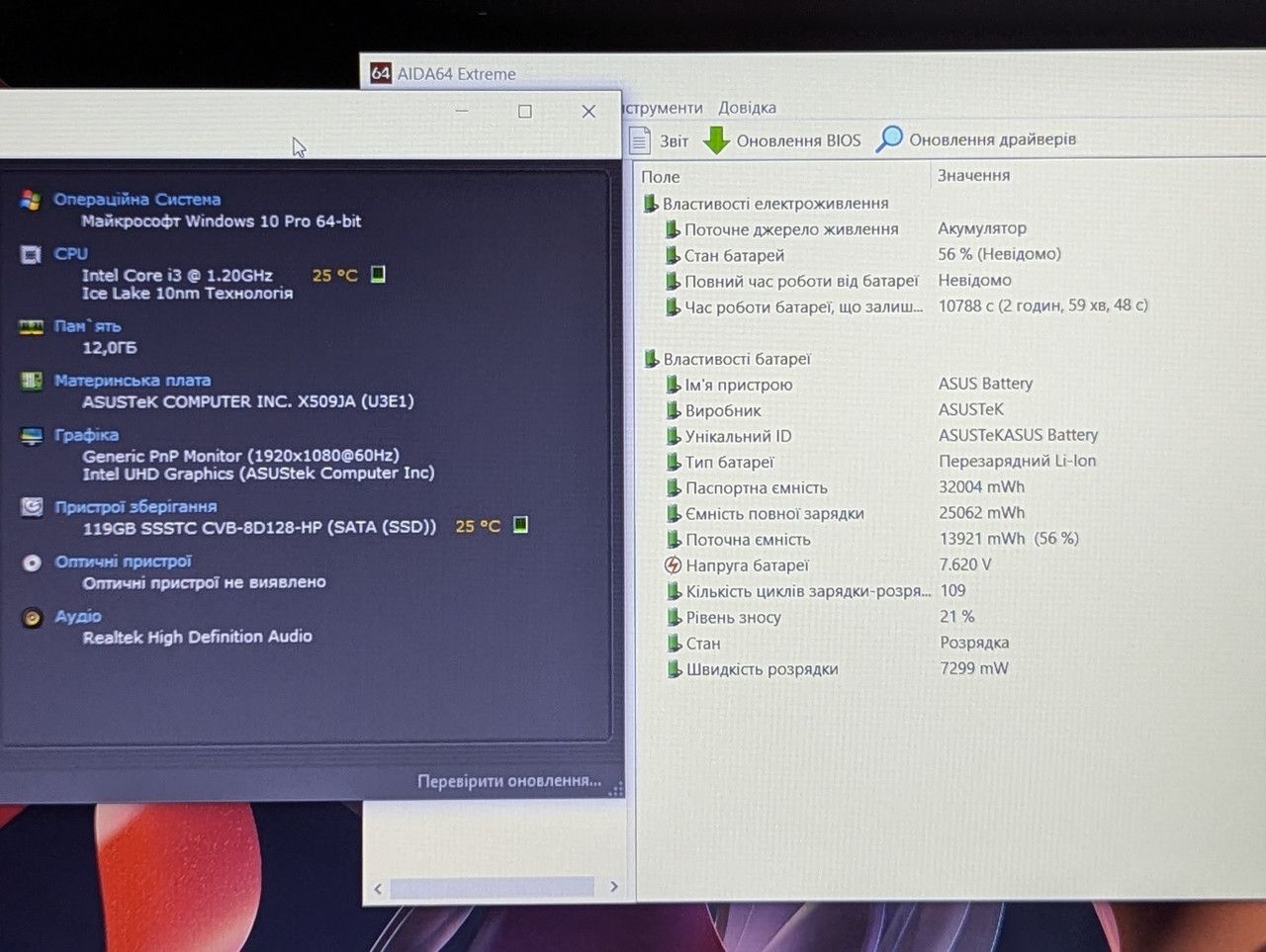Click the right arrow of horizontal scrollbar

point(614,887)
